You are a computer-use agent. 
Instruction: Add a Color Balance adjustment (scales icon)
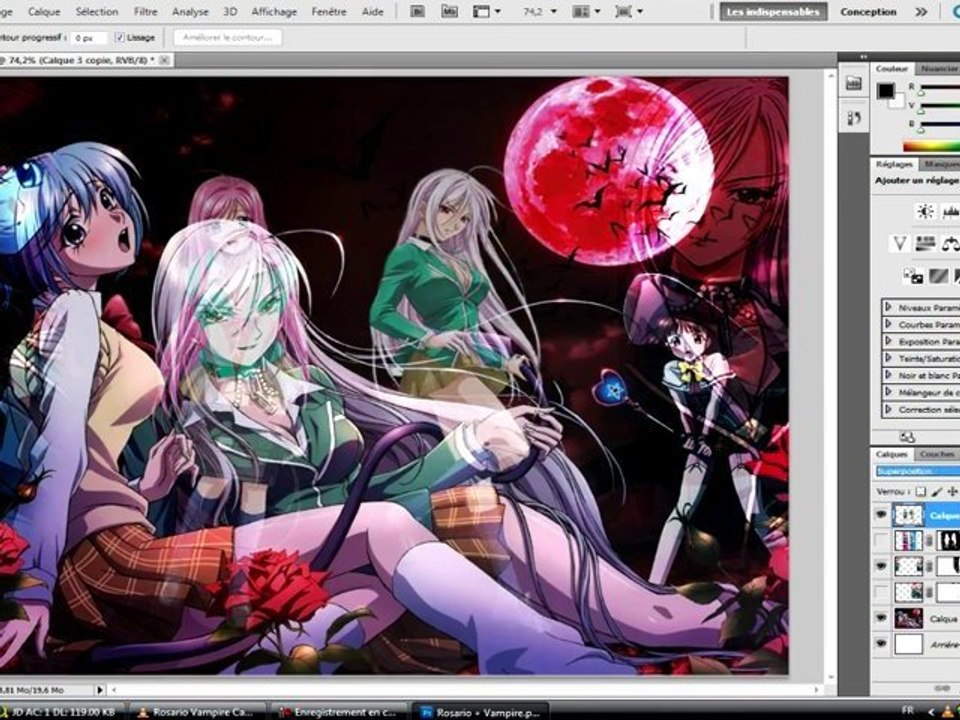950,244
